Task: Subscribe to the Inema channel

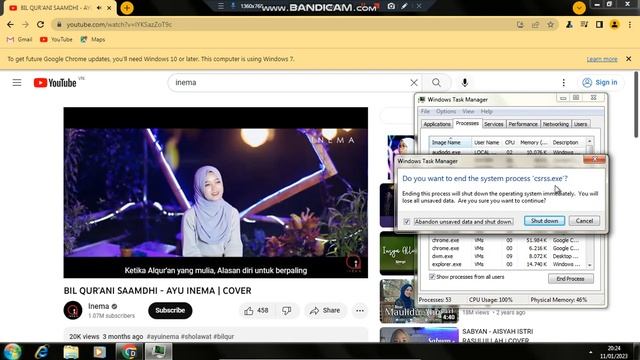Action: pos(170,311)
